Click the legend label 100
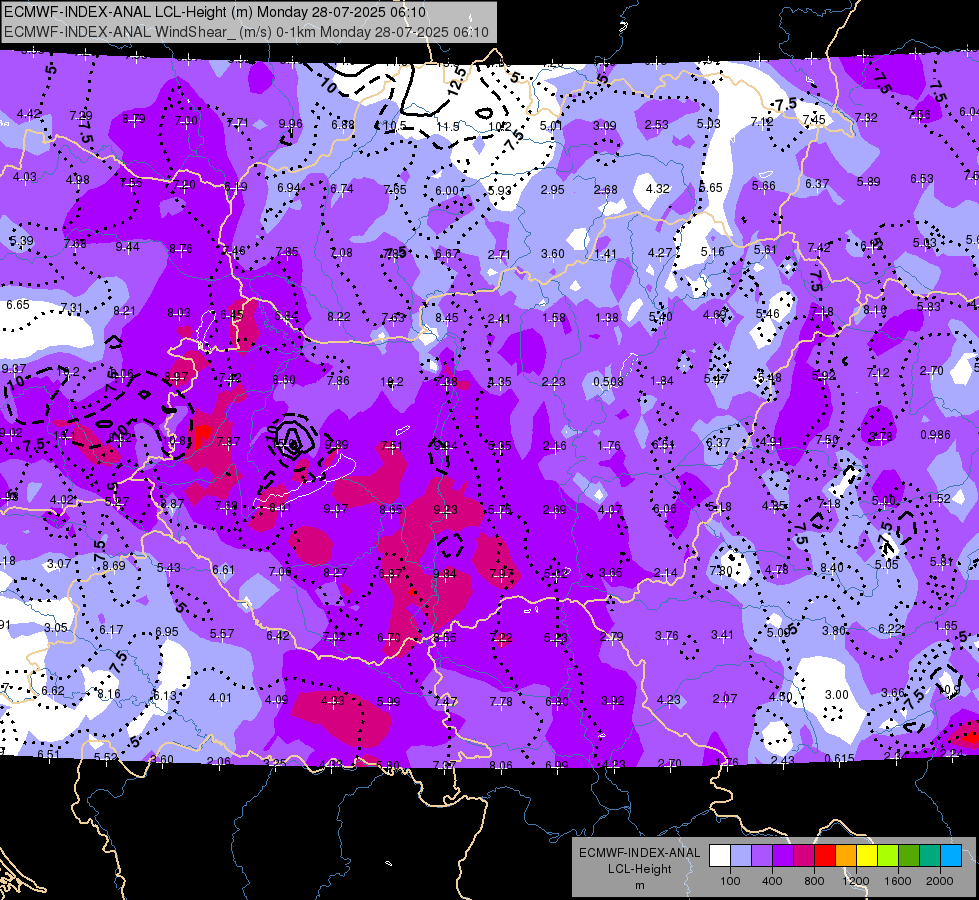This screenshot has height=900, width=979. (x=730, y=881)
